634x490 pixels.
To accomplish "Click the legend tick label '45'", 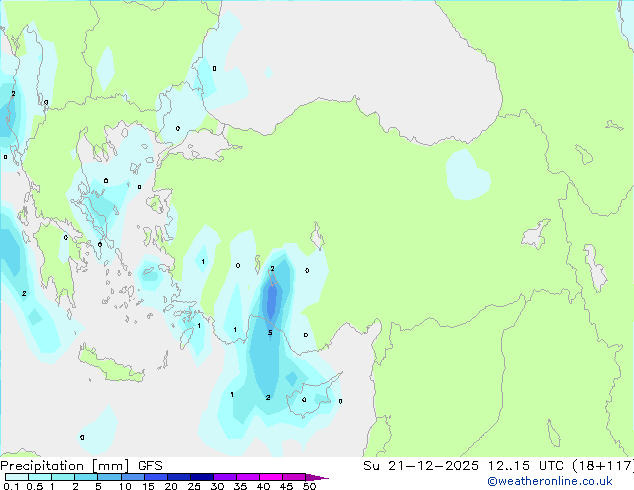I will 286,486.
